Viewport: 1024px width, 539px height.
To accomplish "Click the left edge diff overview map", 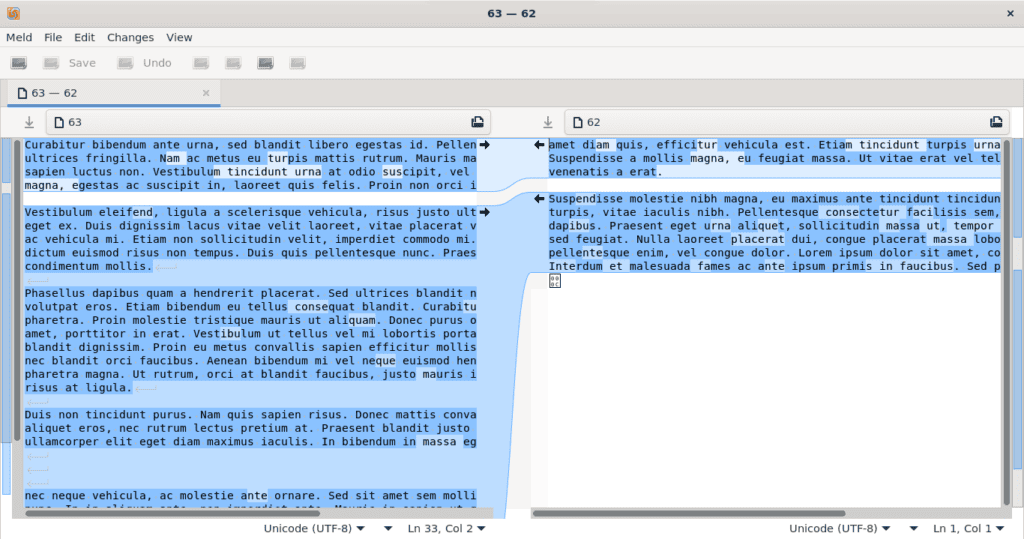I will pyautogui.click(x=7, y=317).
